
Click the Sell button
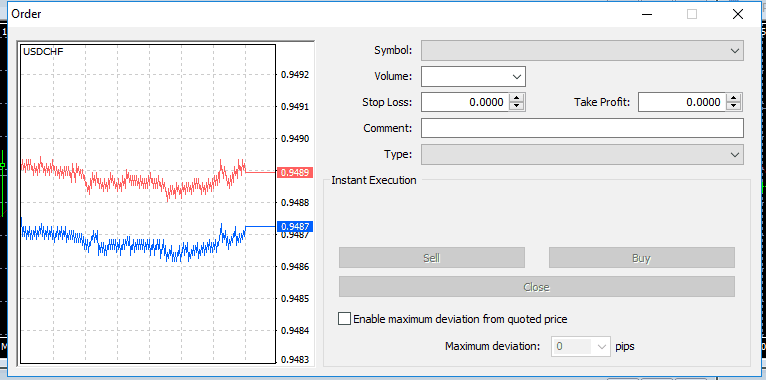tap(432, 258)
